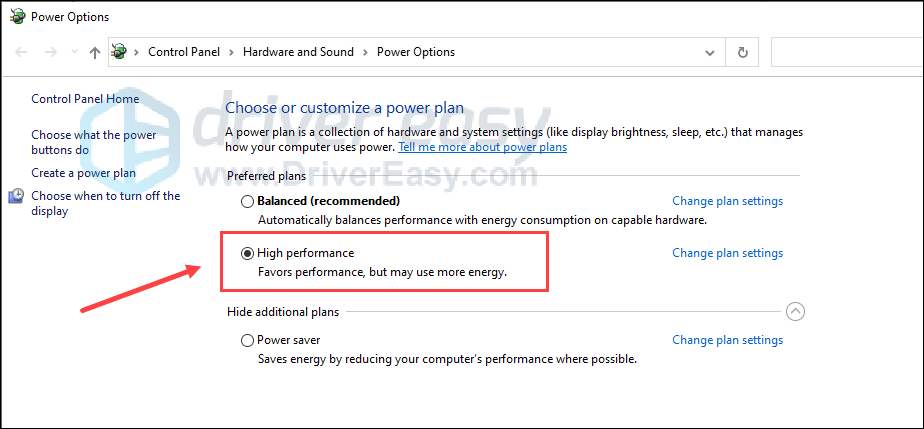Go up one level with Up arrow
Image resolution: width=924 pixels, height=429 pixels.
[x=94, y=52]
